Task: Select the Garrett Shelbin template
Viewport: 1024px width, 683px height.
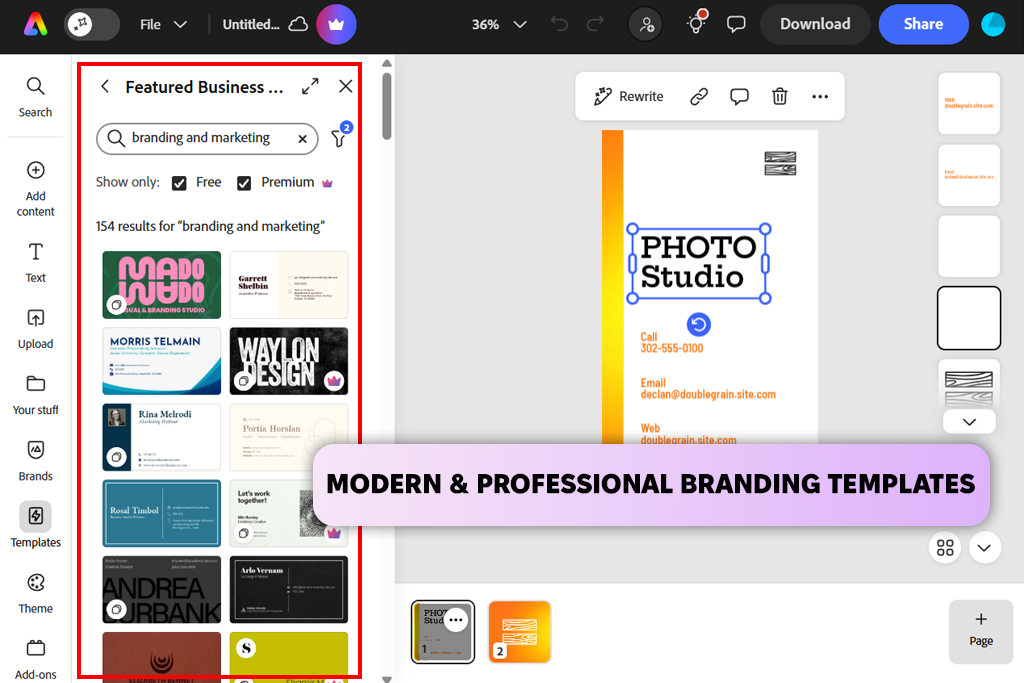Action: point(289,285)
